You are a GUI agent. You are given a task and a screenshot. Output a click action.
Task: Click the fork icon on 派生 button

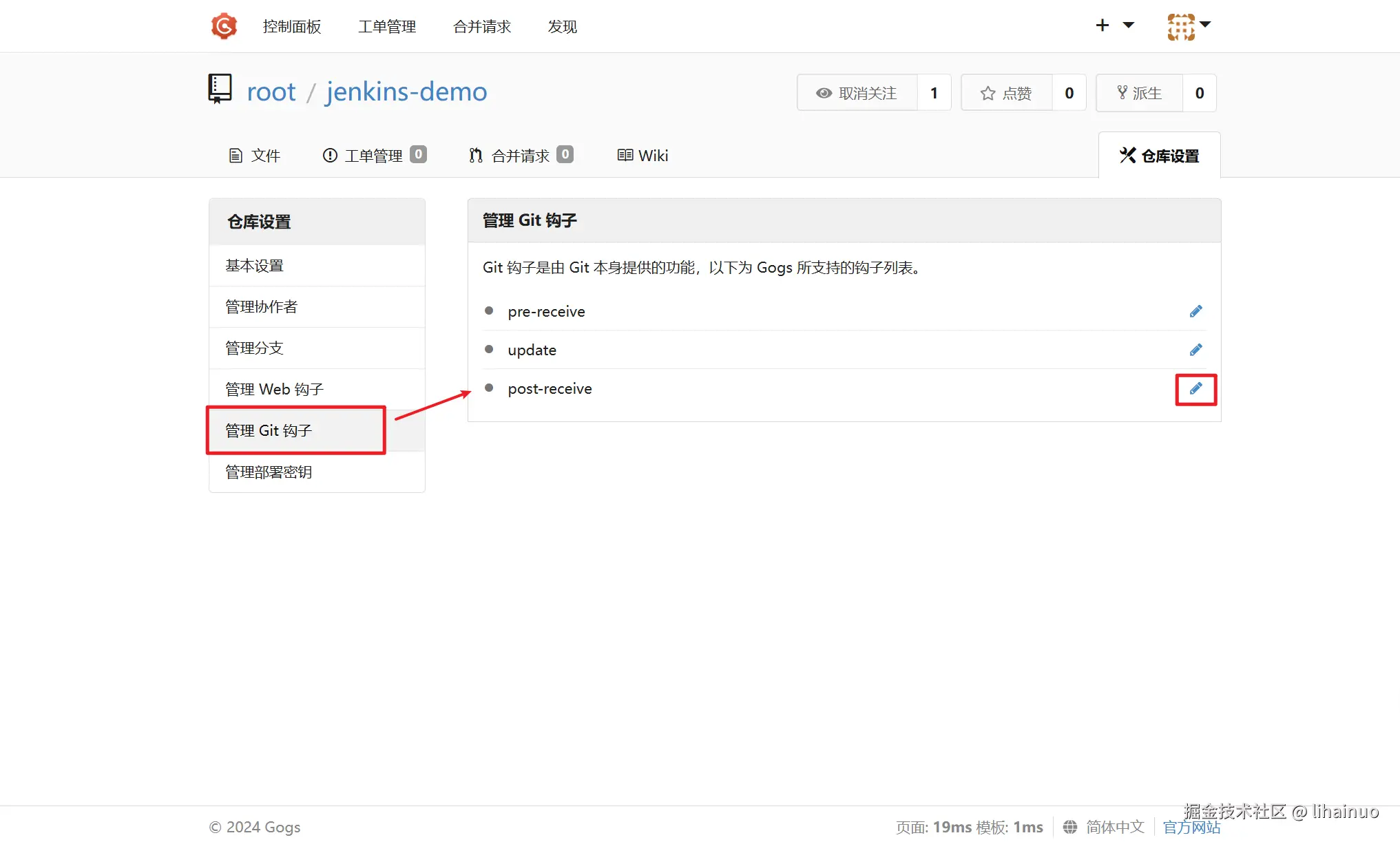point(1121,92)
